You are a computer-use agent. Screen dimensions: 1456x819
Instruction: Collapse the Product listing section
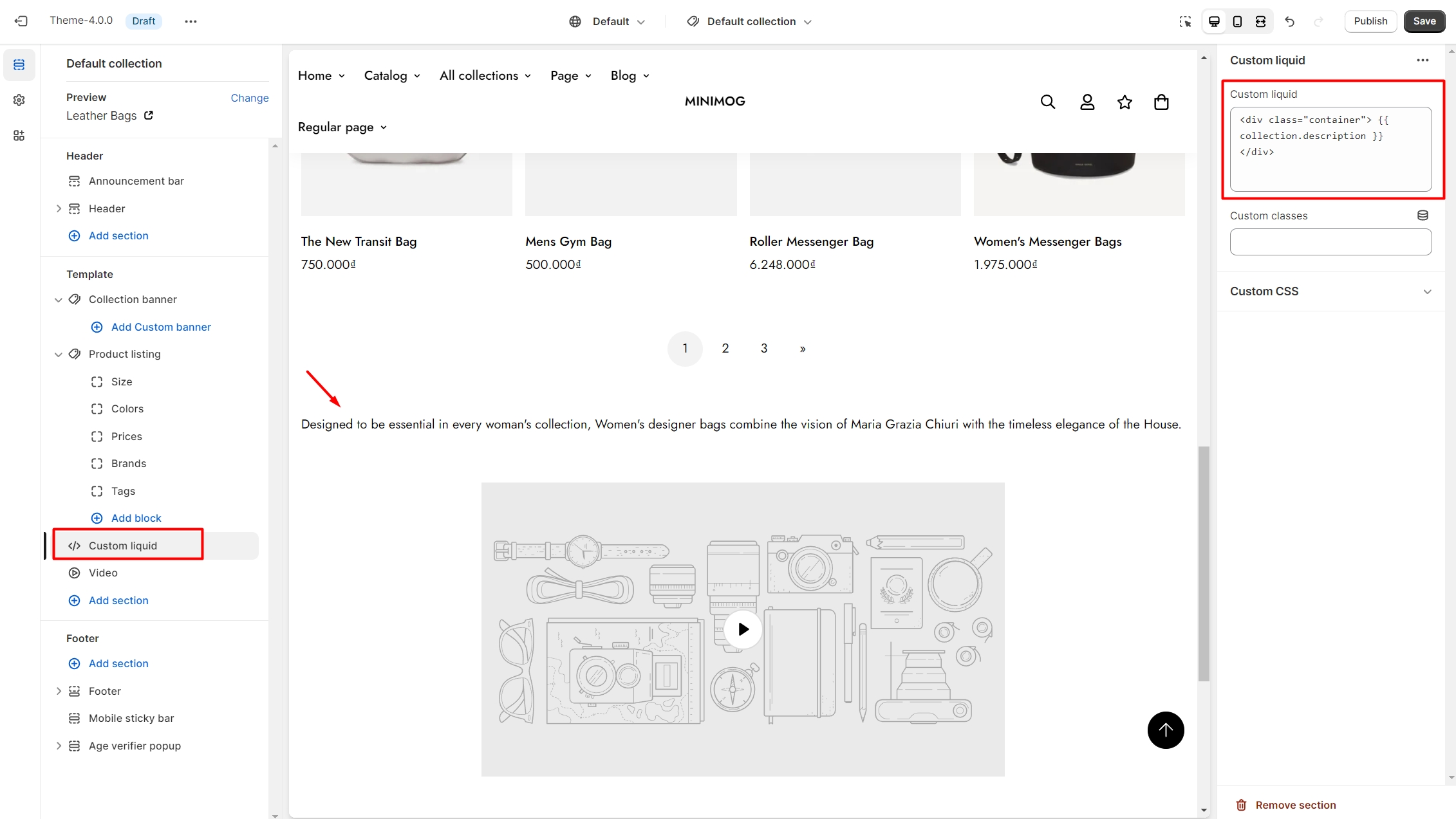[59, 354]
